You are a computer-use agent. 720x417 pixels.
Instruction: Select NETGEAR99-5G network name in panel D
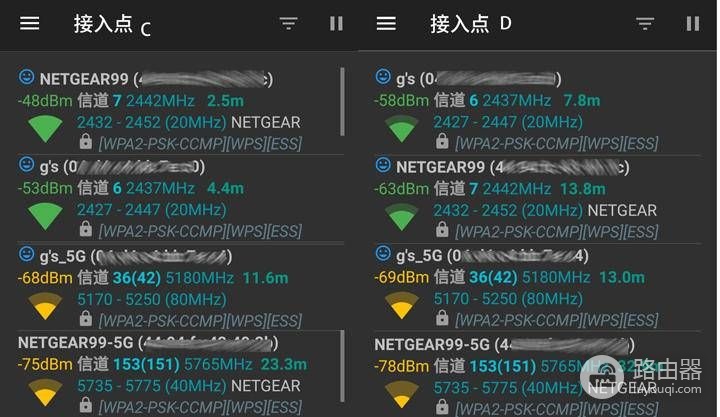(x=432, y=345)
